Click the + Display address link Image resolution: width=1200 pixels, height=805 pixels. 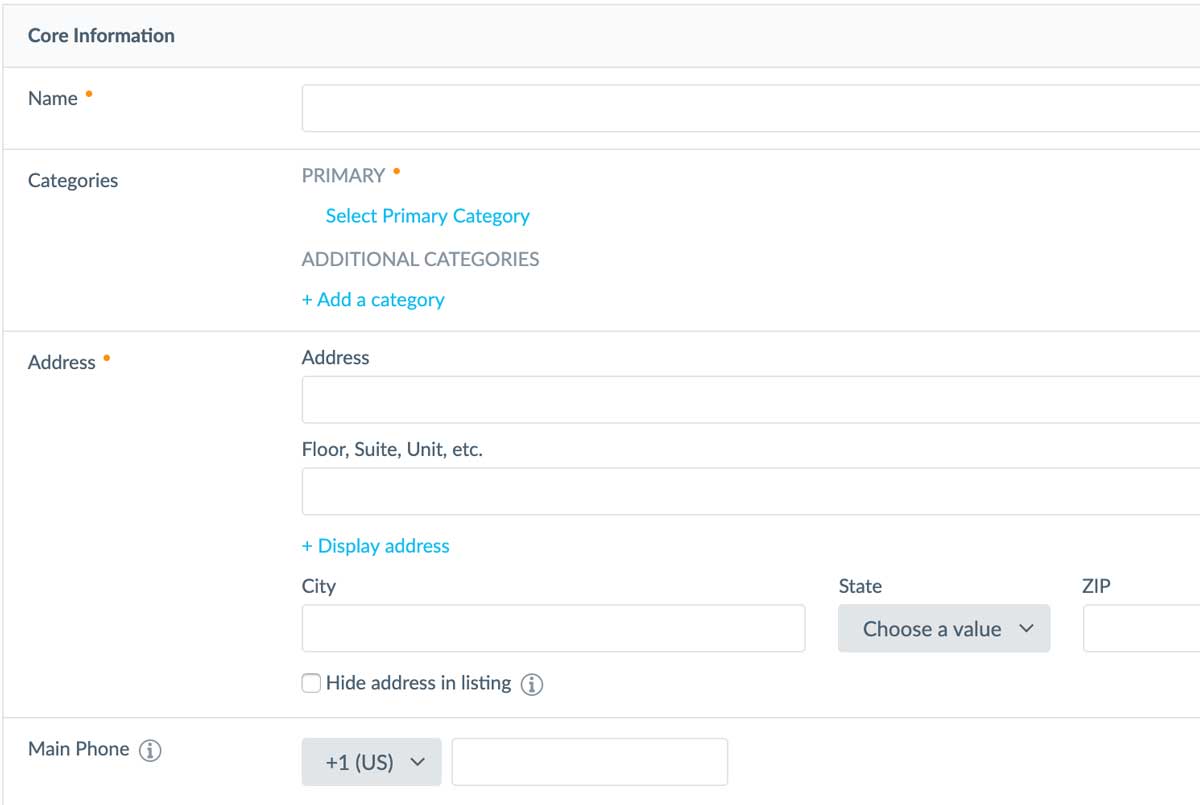[x=376, y=546]
